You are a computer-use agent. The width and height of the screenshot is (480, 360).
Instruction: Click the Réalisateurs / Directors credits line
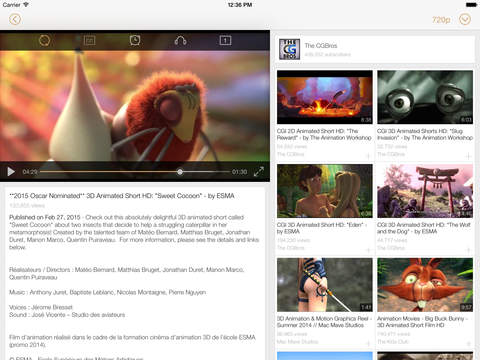tap(127, 273)
